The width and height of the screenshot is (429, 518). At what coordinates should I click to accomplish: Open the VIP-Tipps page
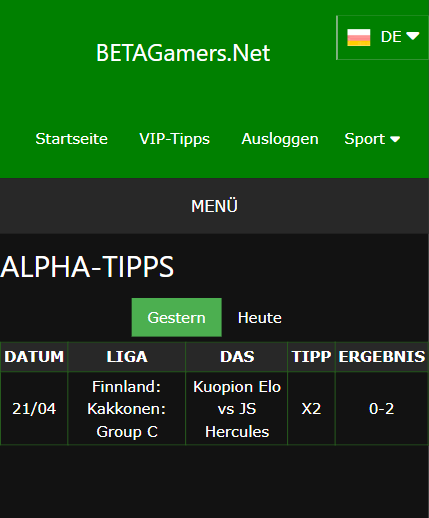pos(175,139)
